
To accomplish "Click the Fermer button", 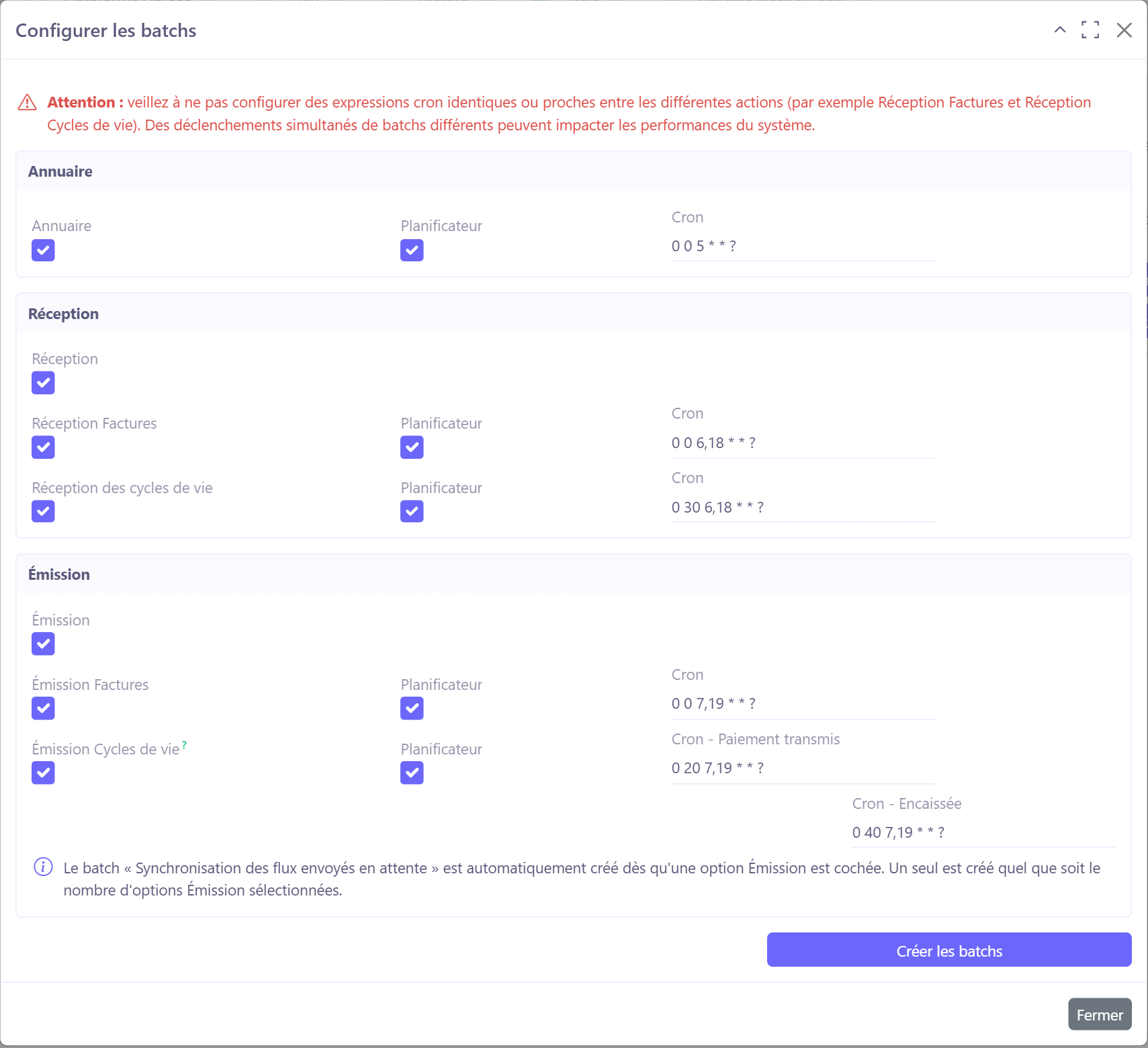I will (x=1100, y=1014).
